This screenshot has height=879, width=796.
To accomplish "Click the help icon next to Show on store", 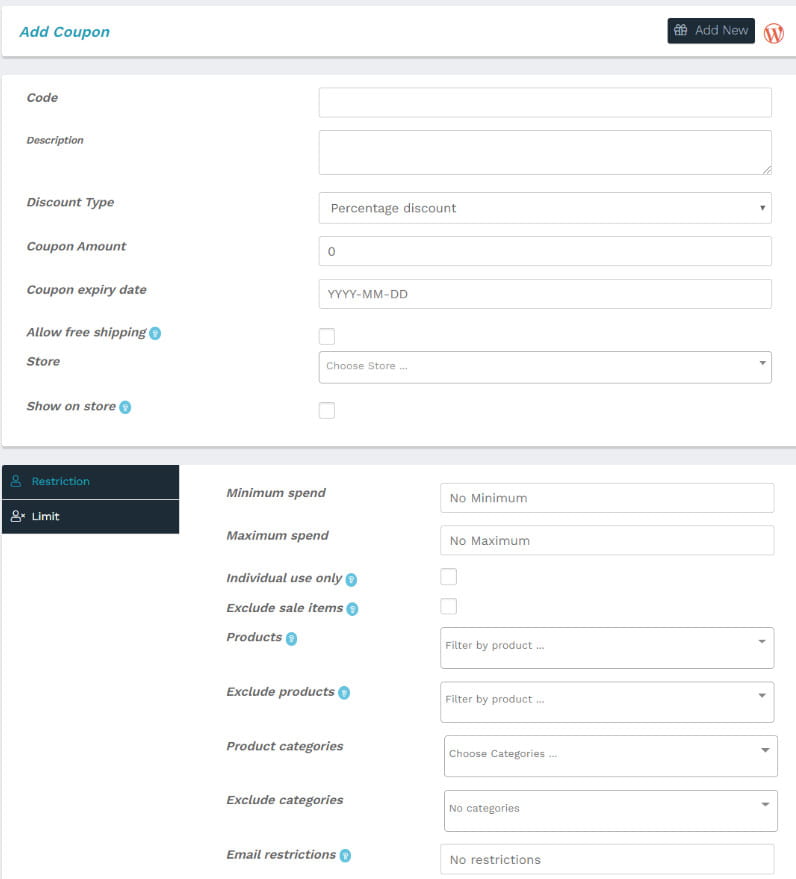I will 126,407.
